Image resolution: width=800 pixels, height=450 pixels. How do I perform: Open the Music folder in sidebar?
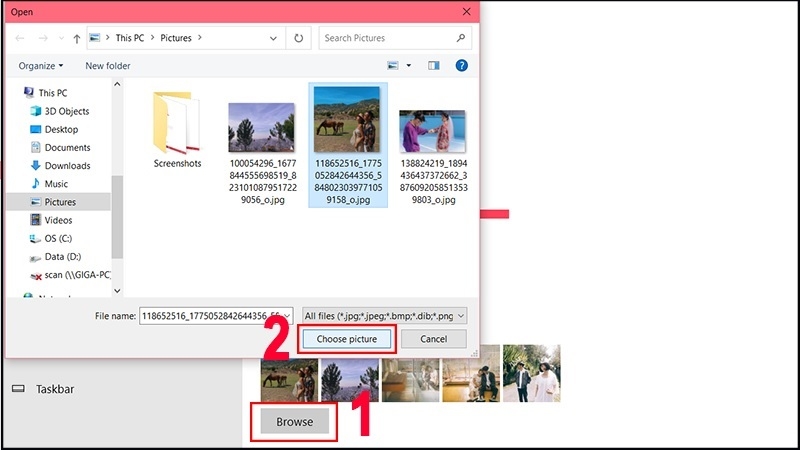[56, 183]
